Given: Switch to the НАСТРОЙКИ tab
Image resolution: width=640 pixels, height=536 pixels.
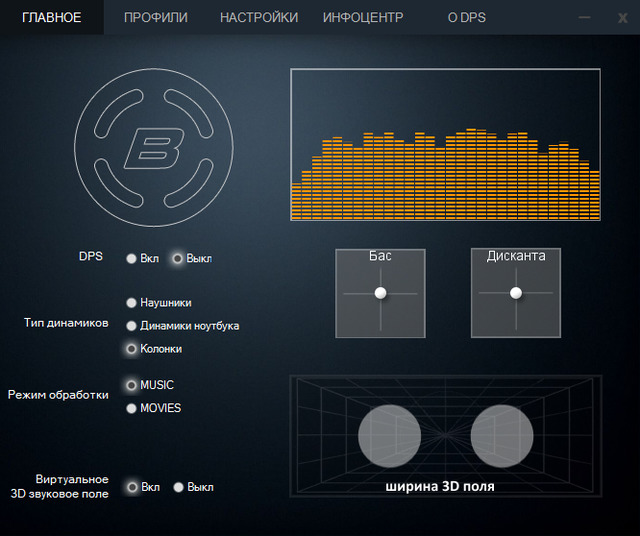Looking at the screenshot, I should 258,17.
